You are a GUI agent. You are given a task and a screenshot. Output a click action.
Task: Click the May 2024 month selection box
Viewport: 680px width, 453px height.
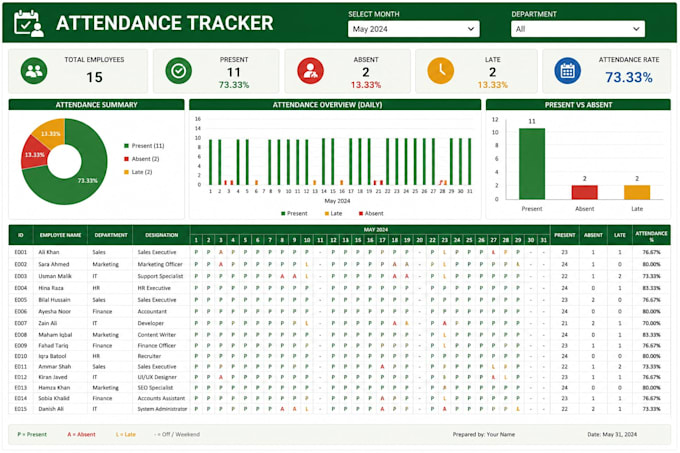click(x=413, y=29)
